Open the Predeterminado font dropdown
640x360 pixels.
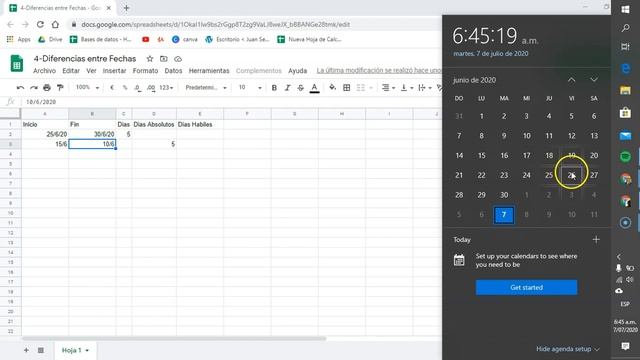pyautogui.click(x=206, y=88)
